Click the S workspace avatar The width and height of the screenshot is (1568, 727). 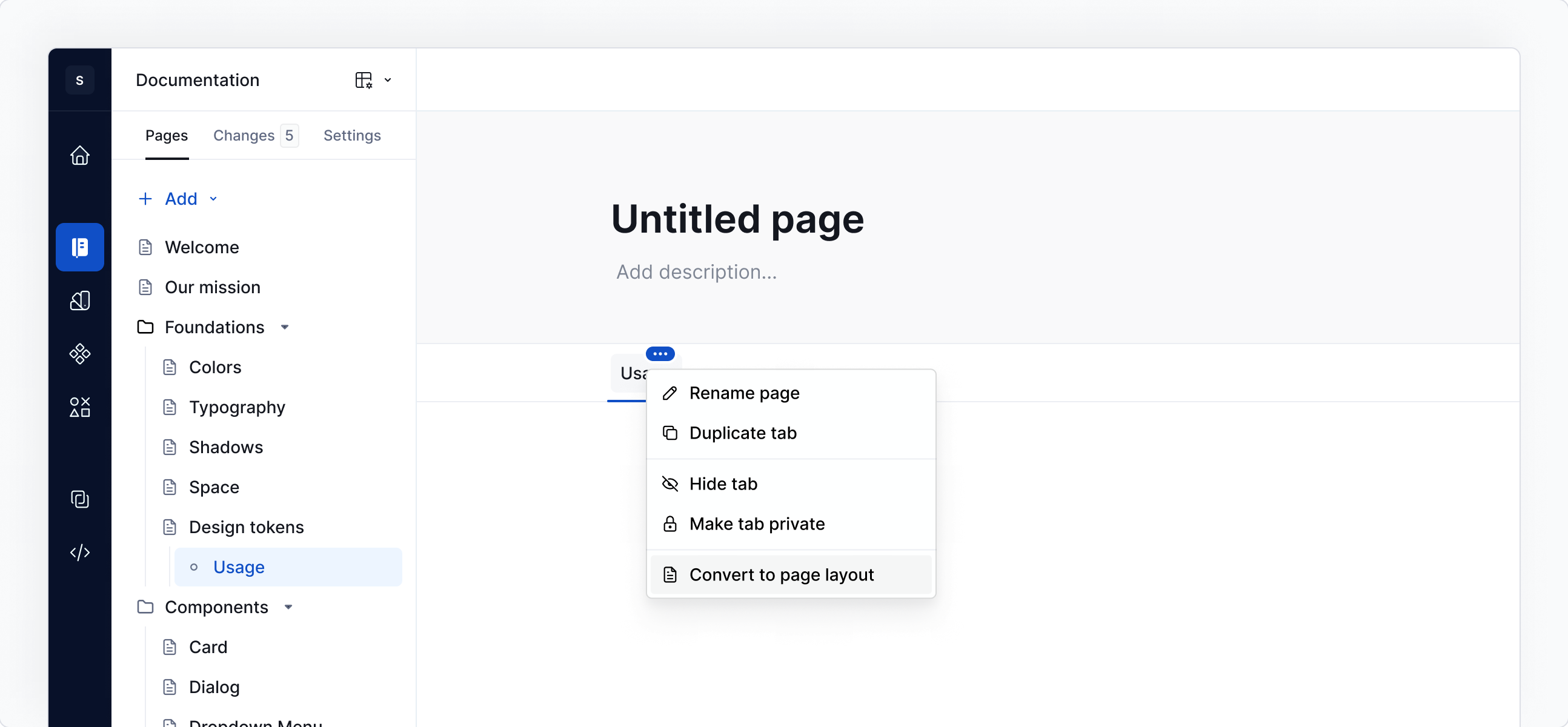point(80,80)
